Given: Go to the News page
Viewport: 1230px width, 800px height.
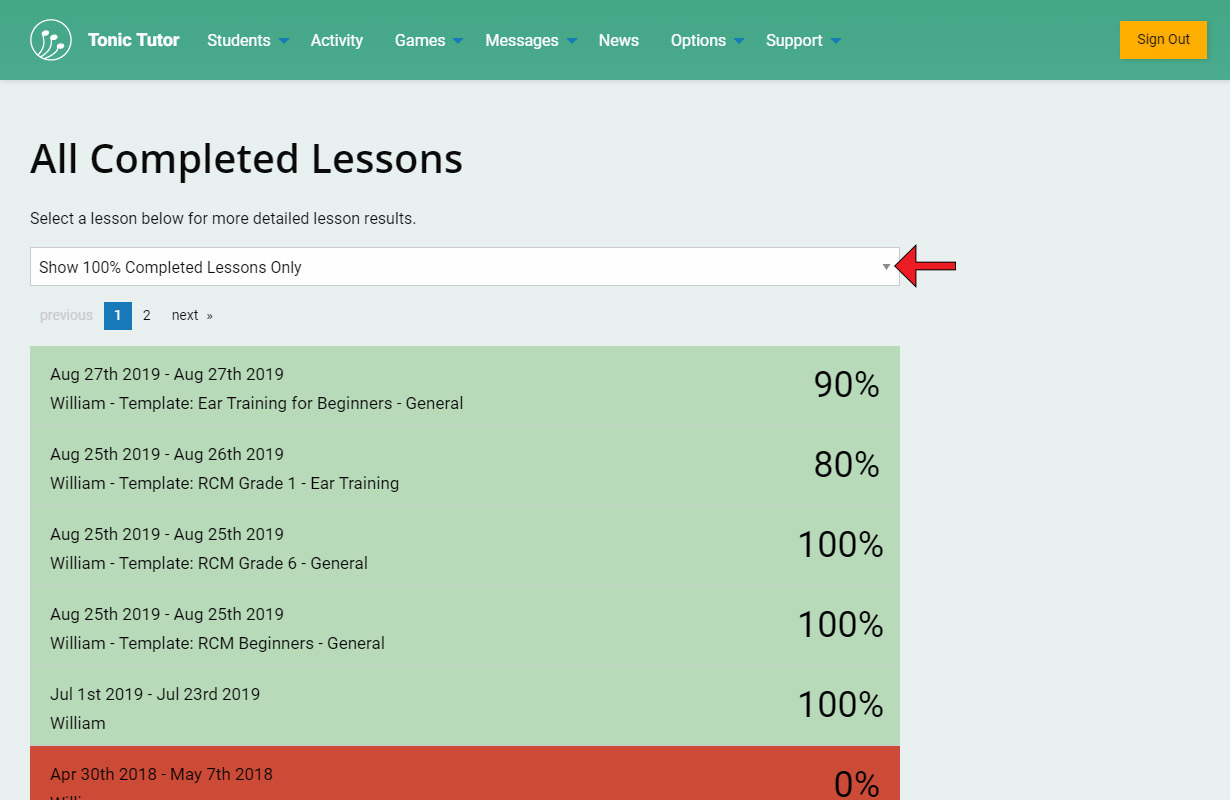Looking at the screenshot, I should point(618,40).
